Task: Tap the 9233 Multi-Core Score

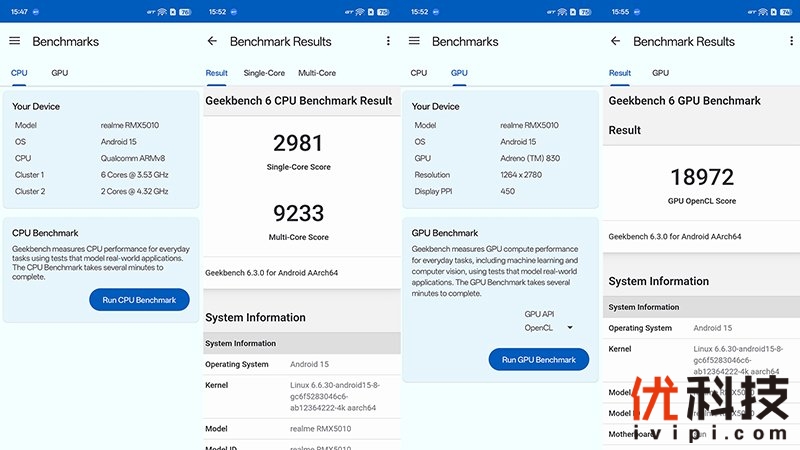Action: coord(299,213)
